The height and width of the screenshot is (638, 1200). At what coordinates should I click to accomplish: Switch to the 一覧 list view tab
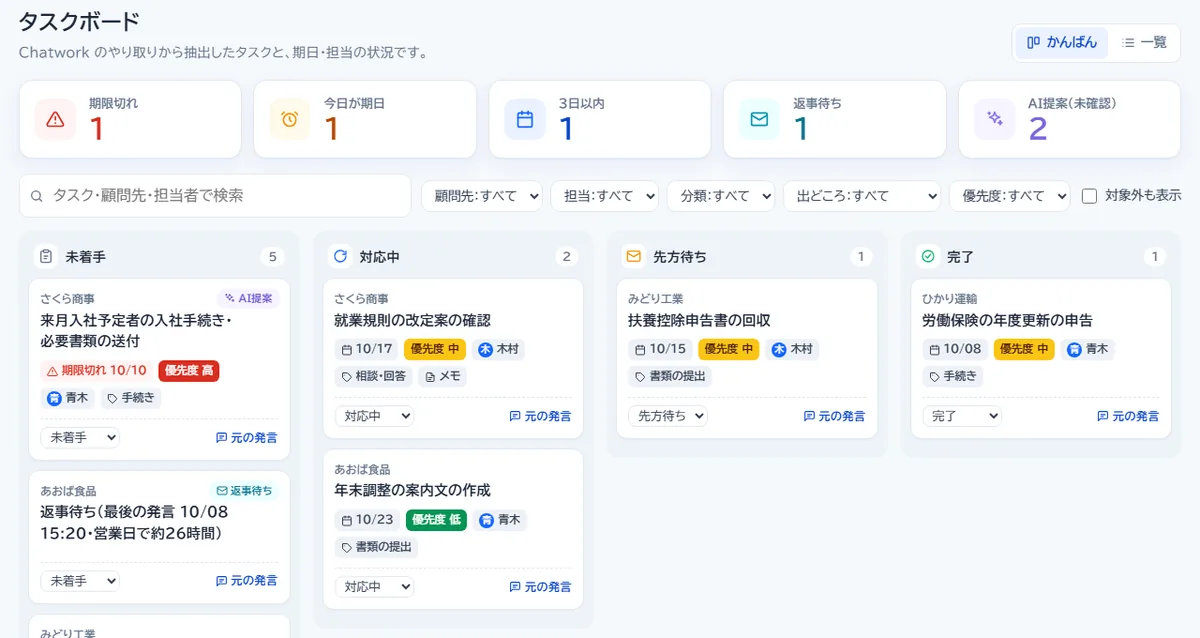(1144, 43)
